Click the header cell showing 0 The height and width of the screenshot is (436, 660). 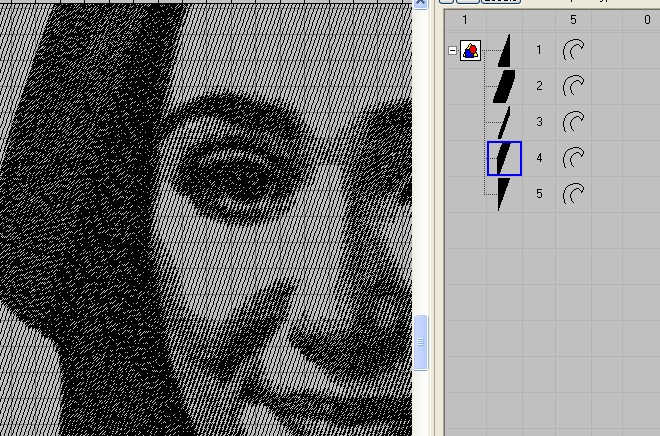pyautogui.click(x=647, y=20)
